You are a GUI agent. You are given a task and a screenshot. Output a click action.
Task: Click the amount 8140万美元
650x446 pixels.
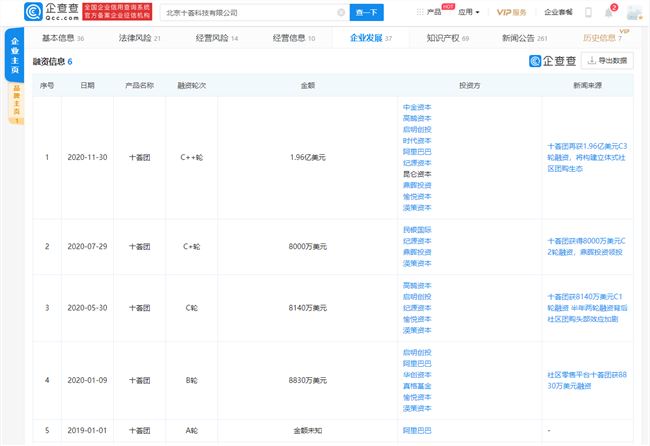308,308
